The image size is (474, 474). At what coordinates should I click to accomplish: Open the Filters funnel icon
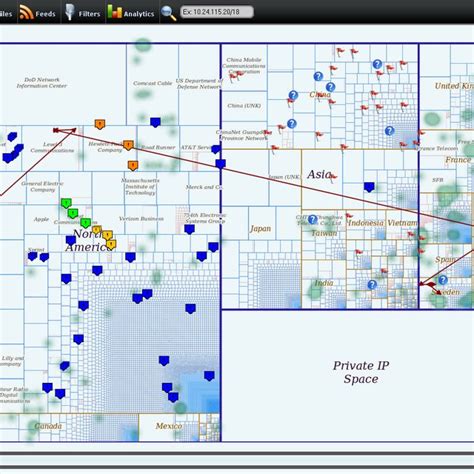click(x=69, y=12)
